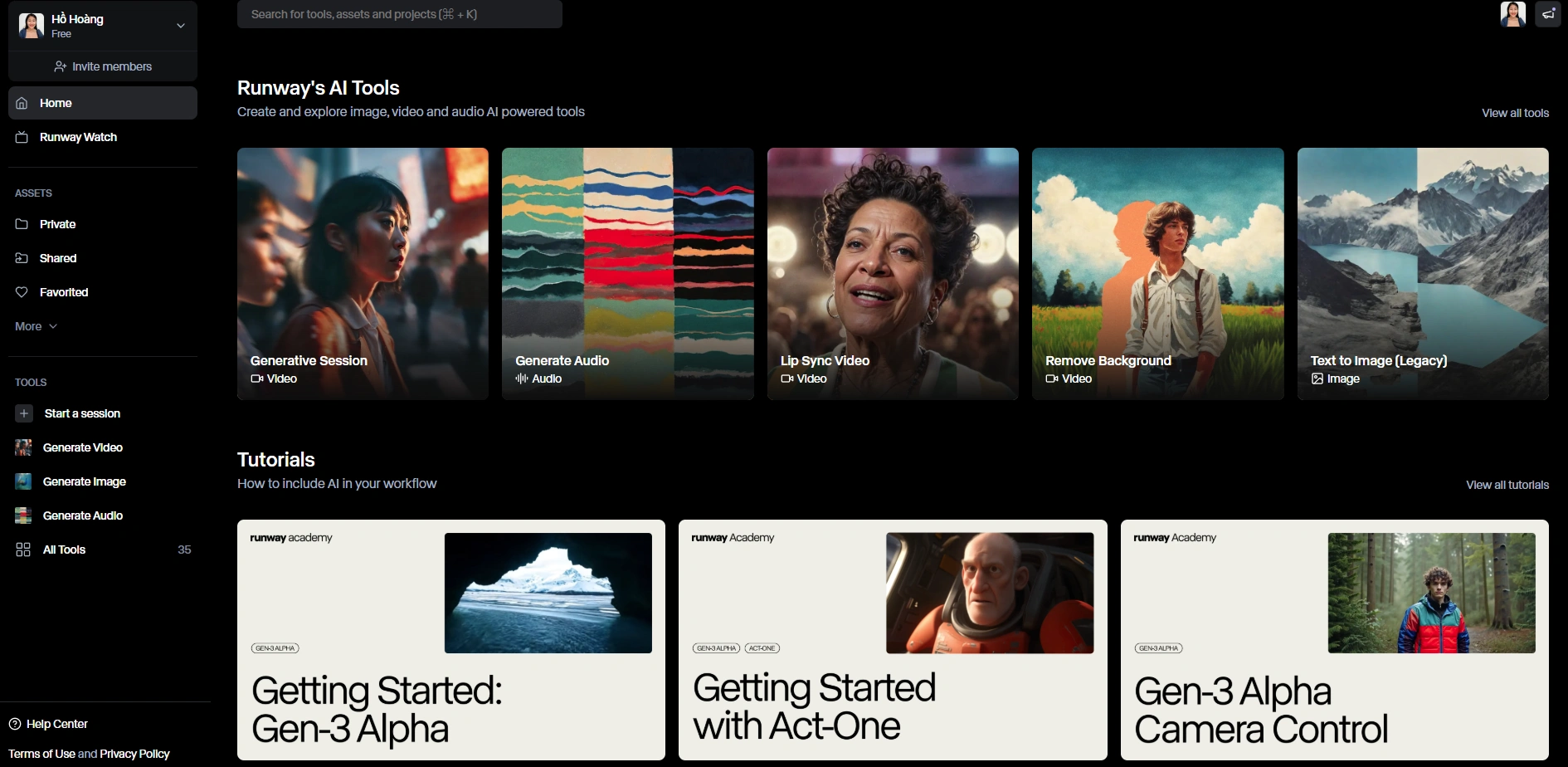Screen dimensions: 1568x767
Task: Open the Text to Image (Legacy) card
Action: point(1423,274)
